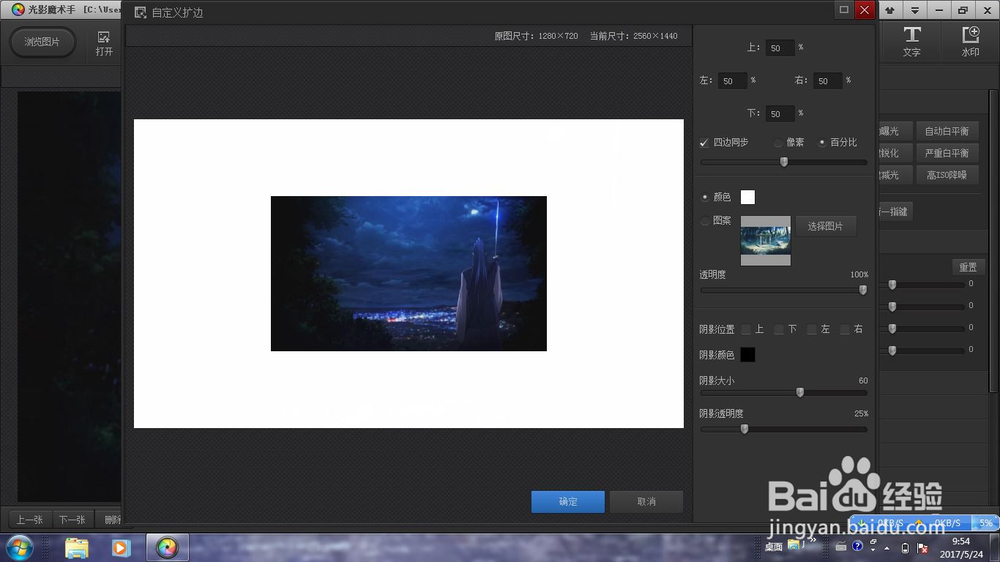The width and height of the screenshot is (1000, 562).
Task: Click the power/battery tray icon
Action: 905,547
